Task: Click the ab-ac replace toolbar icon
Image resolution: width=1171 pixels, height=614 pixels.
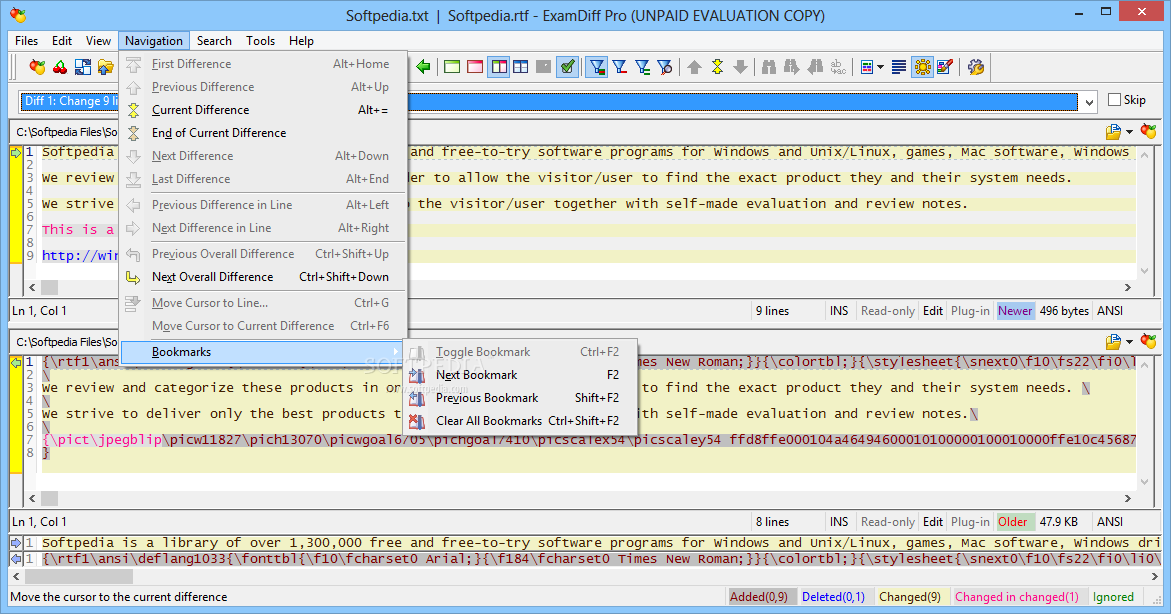Action: pyautogui.click(x=838, y=67)
